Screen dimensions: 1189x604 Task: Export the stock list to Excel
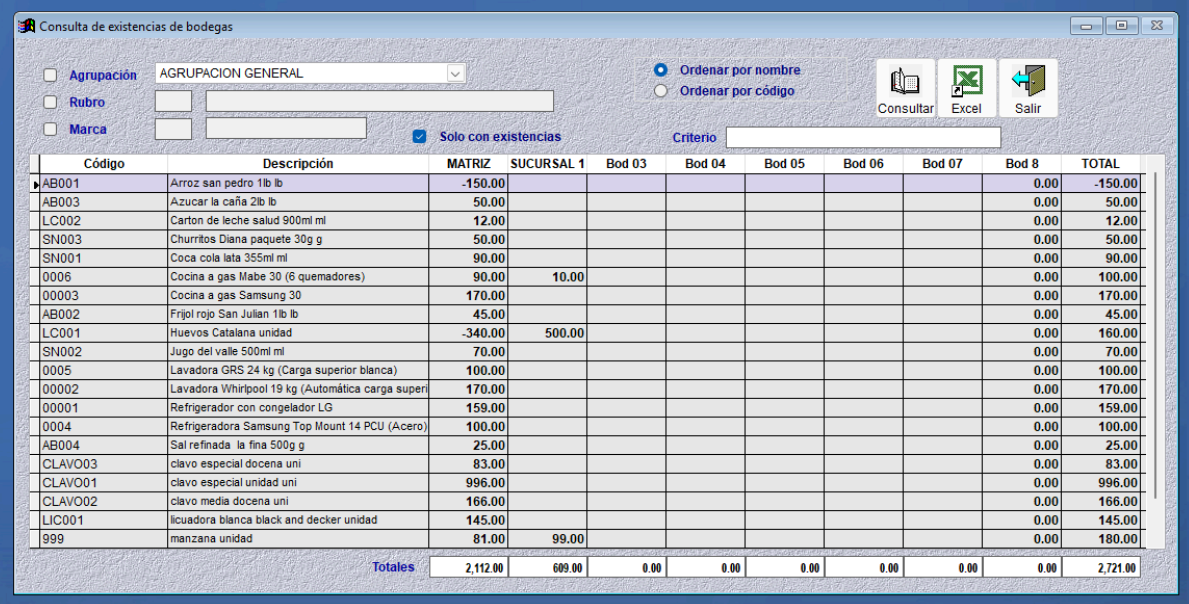click(x=966, y=89)
